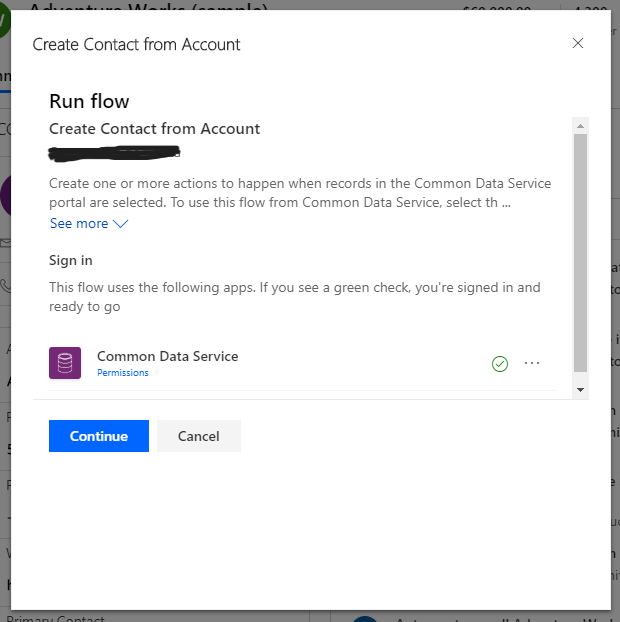The width and height of the screenshot is (620, 622).
Task: Click the Run flow heading
Action: coord(89,101)
